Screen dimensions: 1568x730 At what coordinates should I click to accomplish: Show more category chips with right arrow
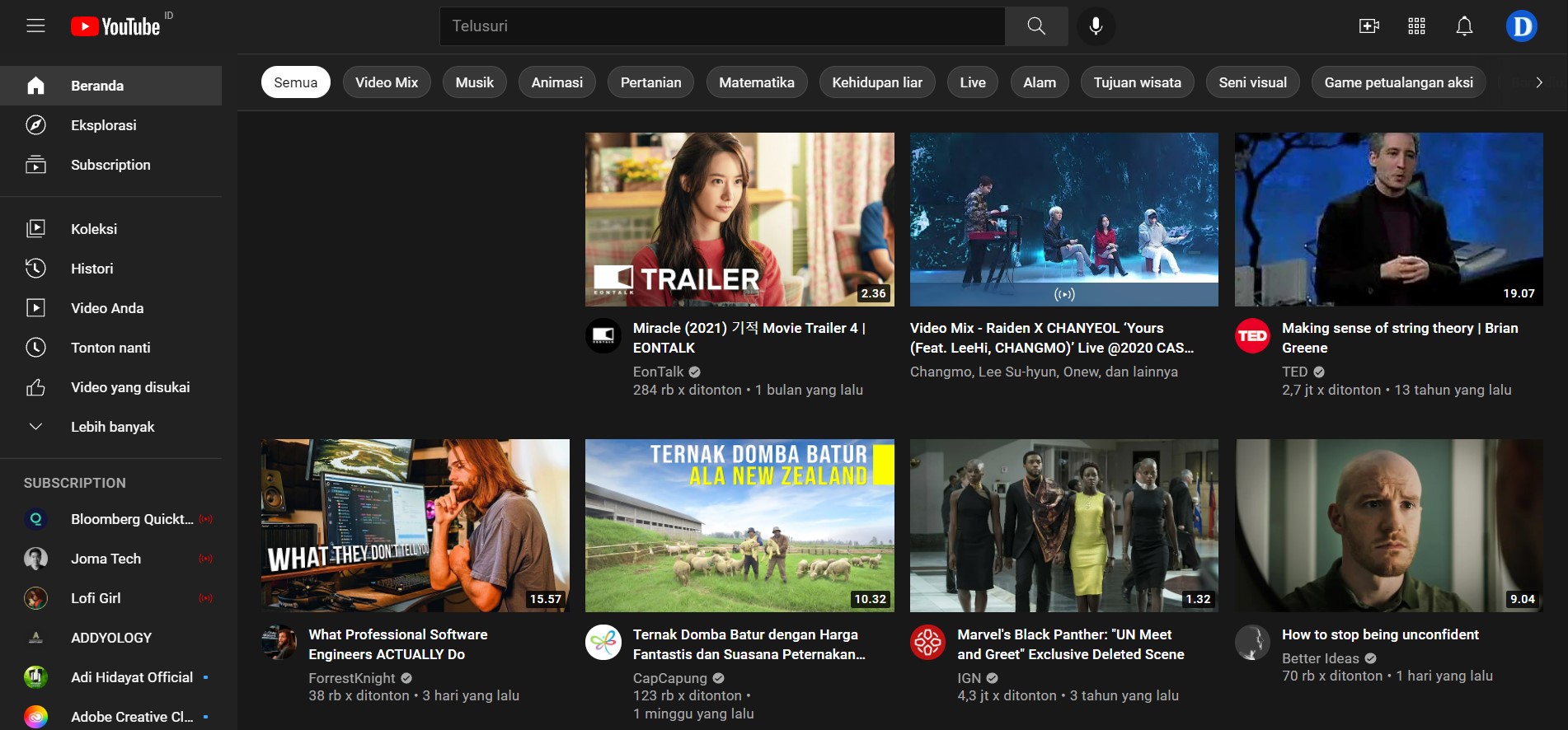pos(1538,82)
